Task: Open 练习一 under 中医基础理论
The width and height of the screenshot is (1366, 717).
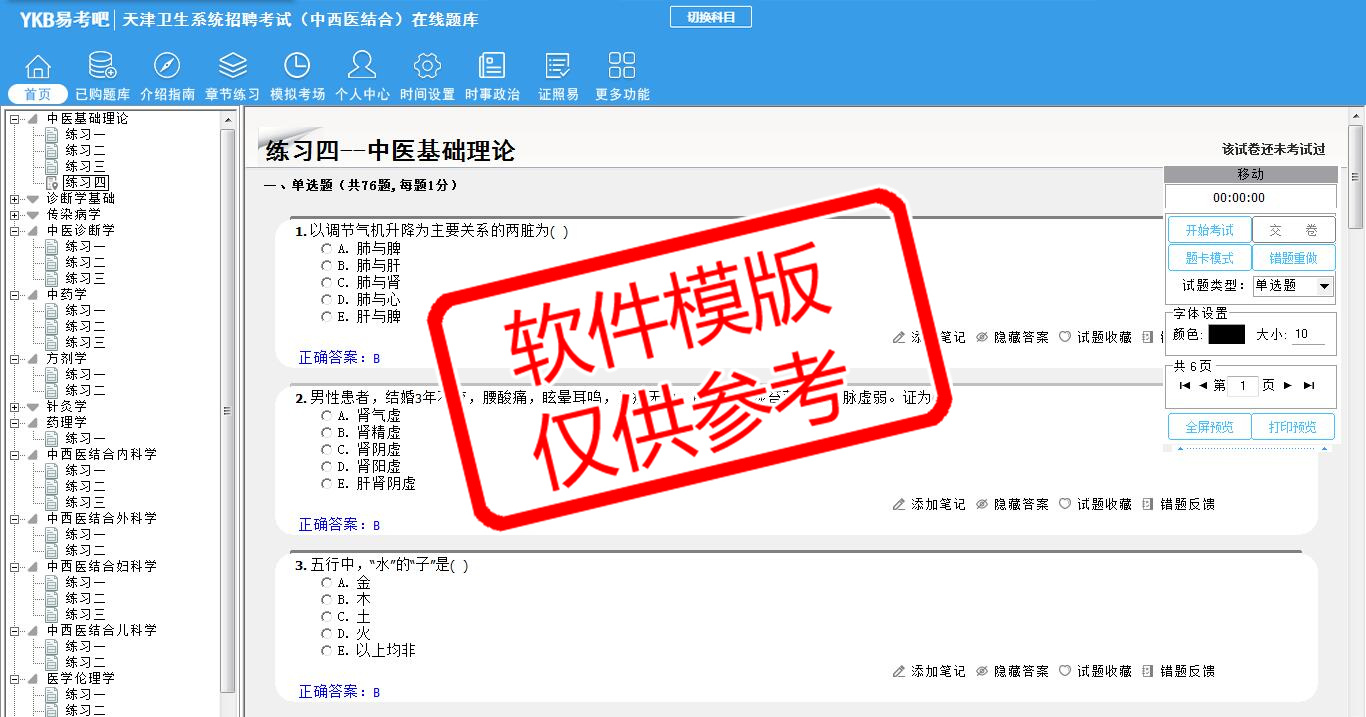Action: (85, 134)
